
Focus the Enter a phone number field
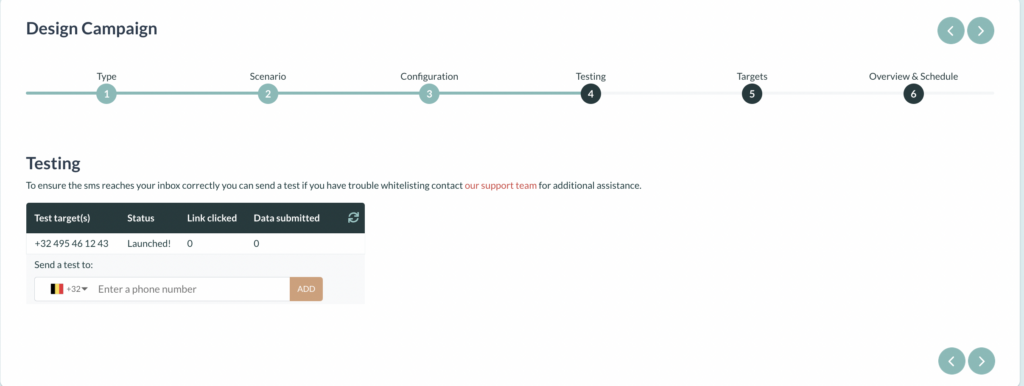point(192,289)
